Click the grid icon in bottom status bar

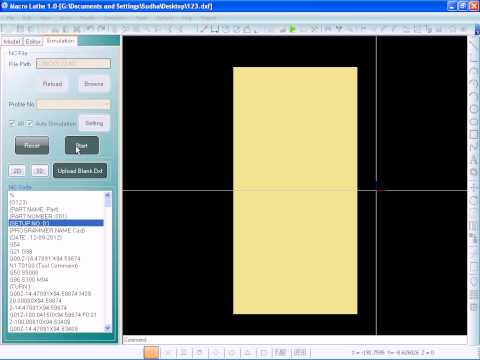coord(300,352)
